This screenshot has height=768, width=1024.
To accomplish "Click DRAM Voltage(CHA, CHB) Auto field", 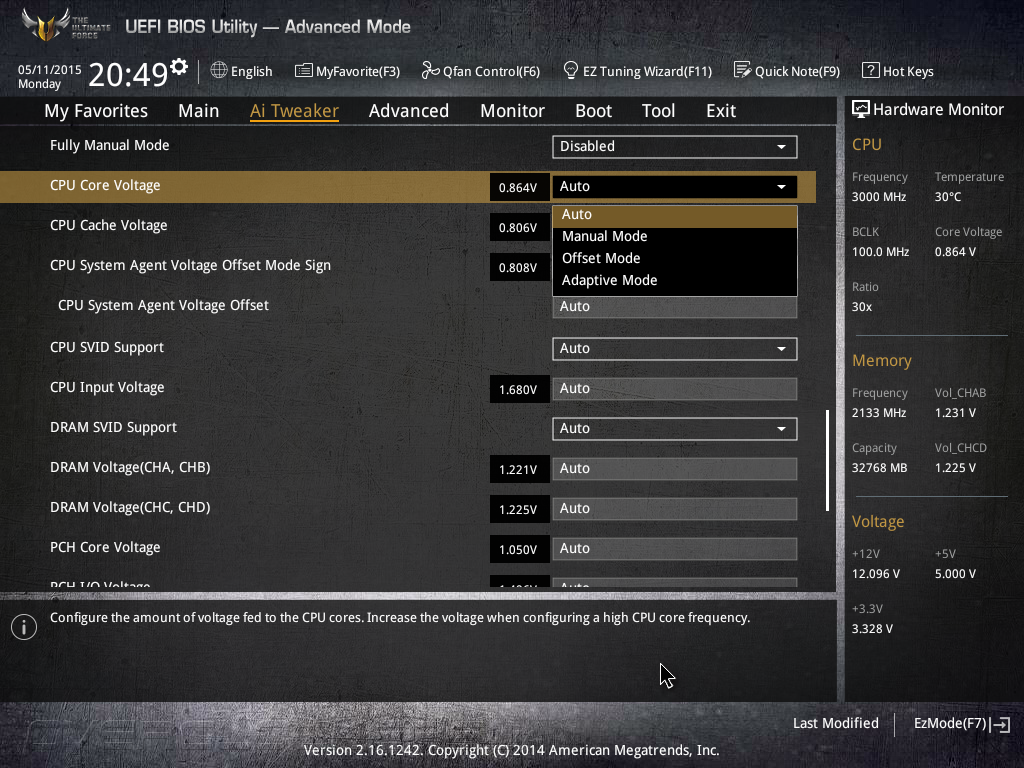I will coord(675,469).
